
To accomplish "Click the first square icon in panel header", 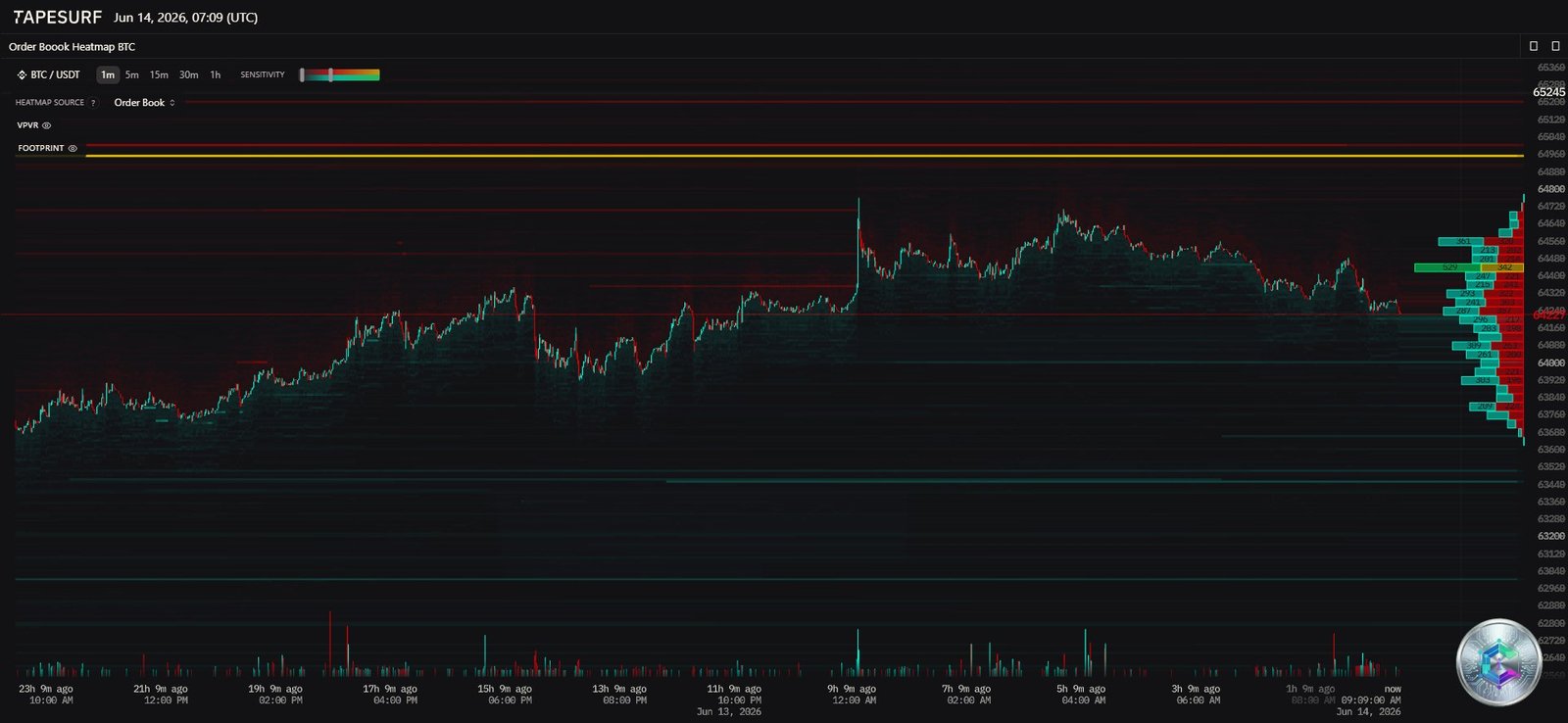I will coord(1534,46).
